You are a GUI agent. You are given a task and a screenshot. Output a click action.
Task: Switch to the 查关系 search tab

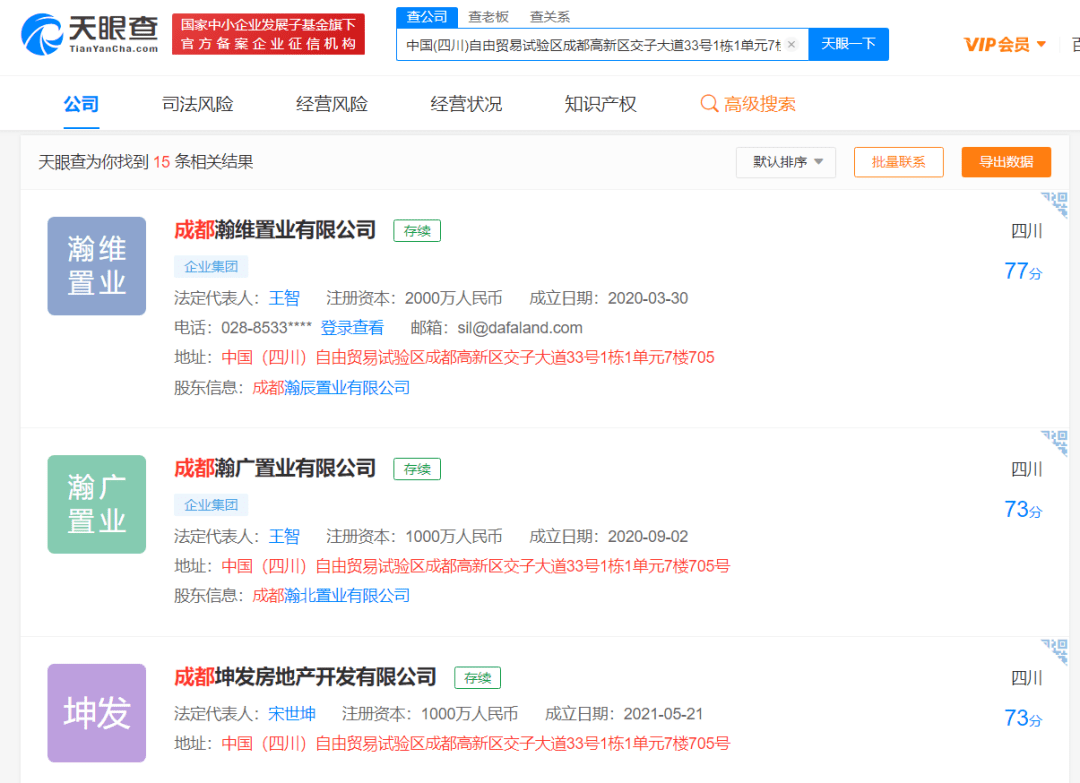tap(550, 16)
